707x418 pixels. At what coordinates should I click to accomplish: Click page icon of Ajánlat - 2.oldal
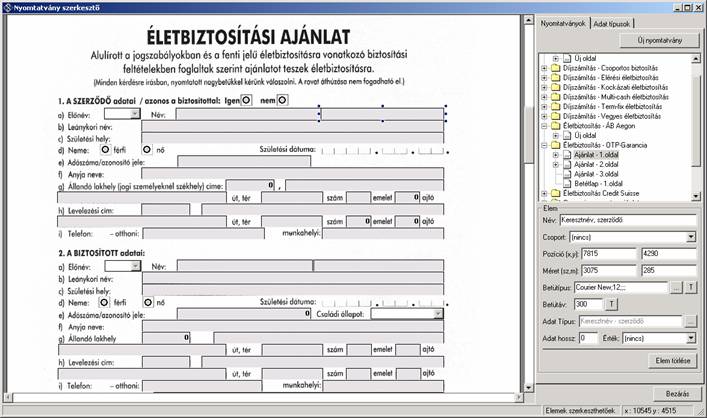click(x=567, y=165)
